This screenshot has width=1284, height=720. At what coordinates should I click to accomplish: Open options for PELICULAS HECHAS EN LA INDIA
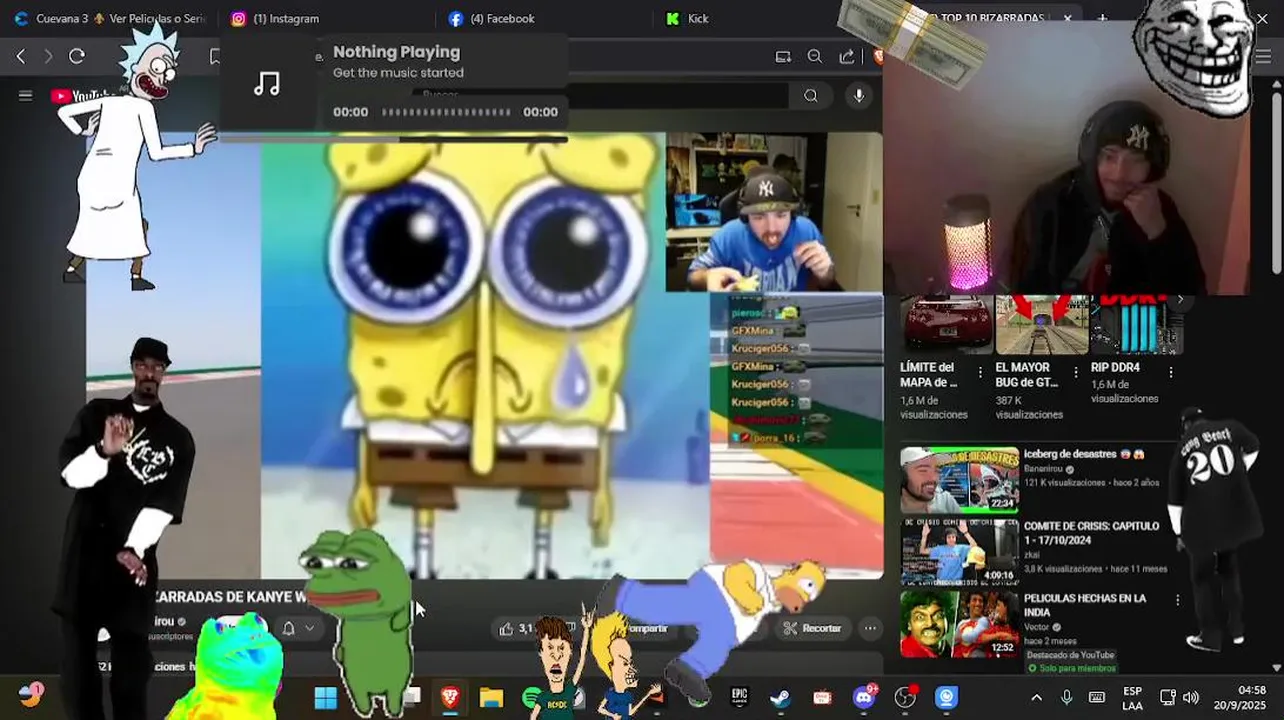[x=1177, y=600]
